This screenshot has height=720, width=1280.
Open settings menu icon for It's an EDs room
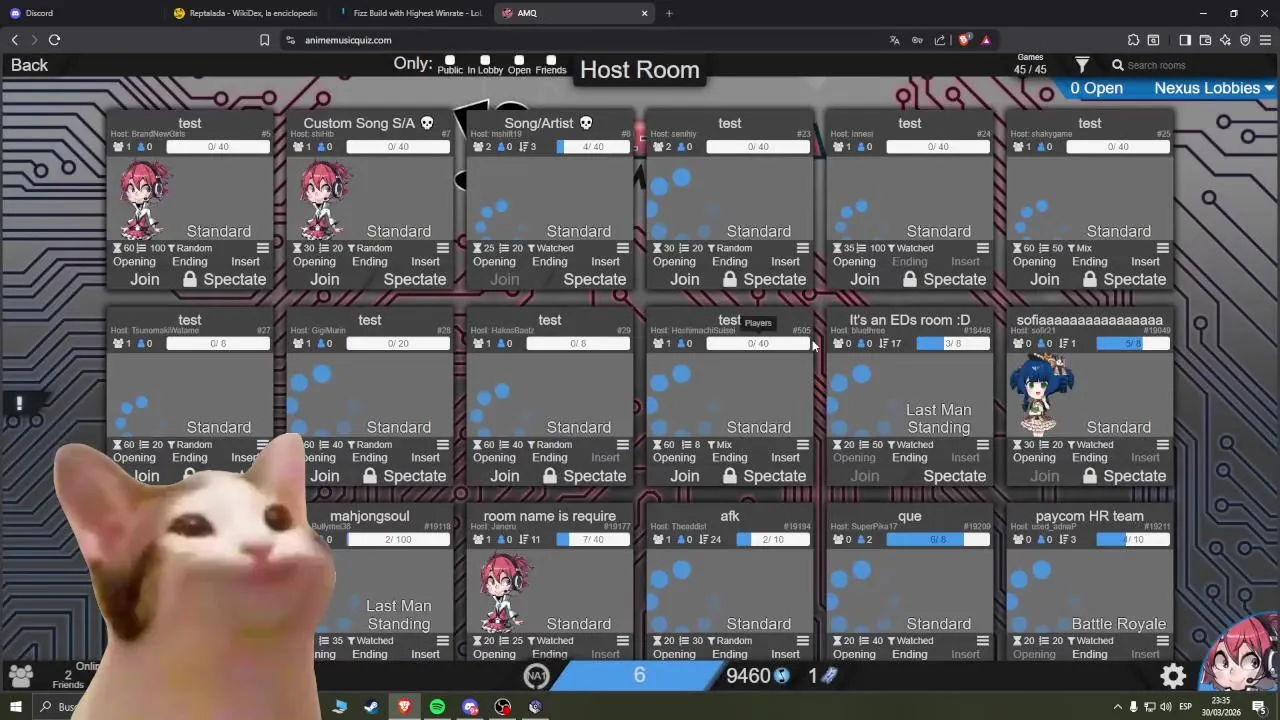click(983, 445)
